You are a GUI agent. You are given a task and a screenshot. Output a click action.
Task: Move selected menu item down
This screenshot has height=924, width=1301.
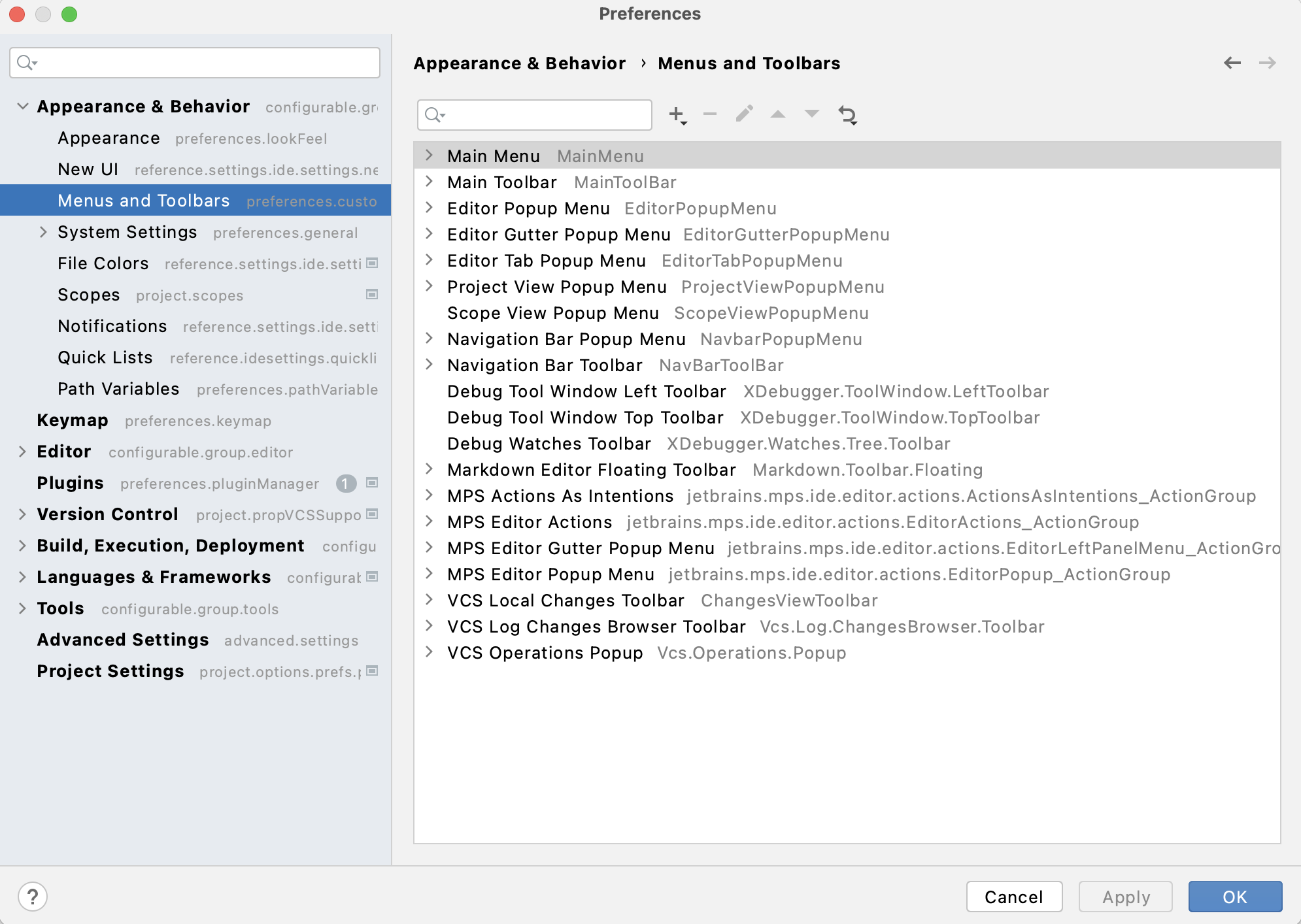pos(811,114)
